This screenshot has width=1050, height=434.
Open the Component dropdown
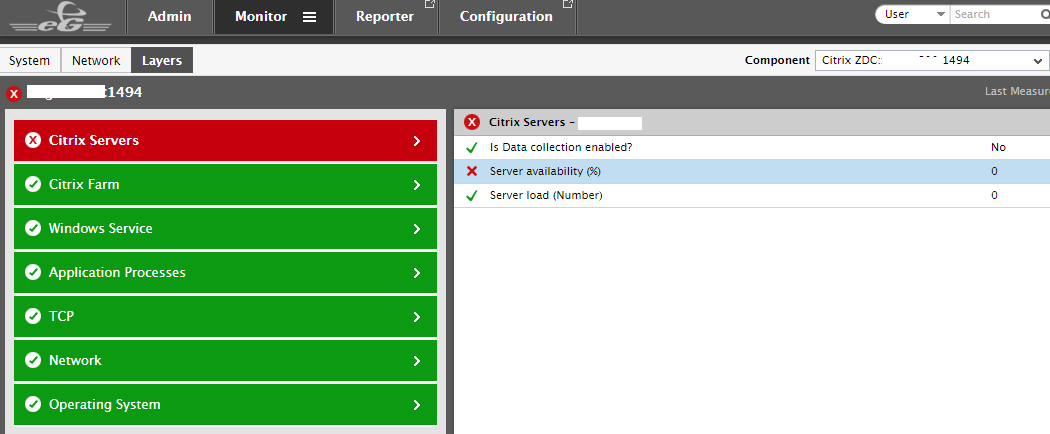tap(931, 60)
